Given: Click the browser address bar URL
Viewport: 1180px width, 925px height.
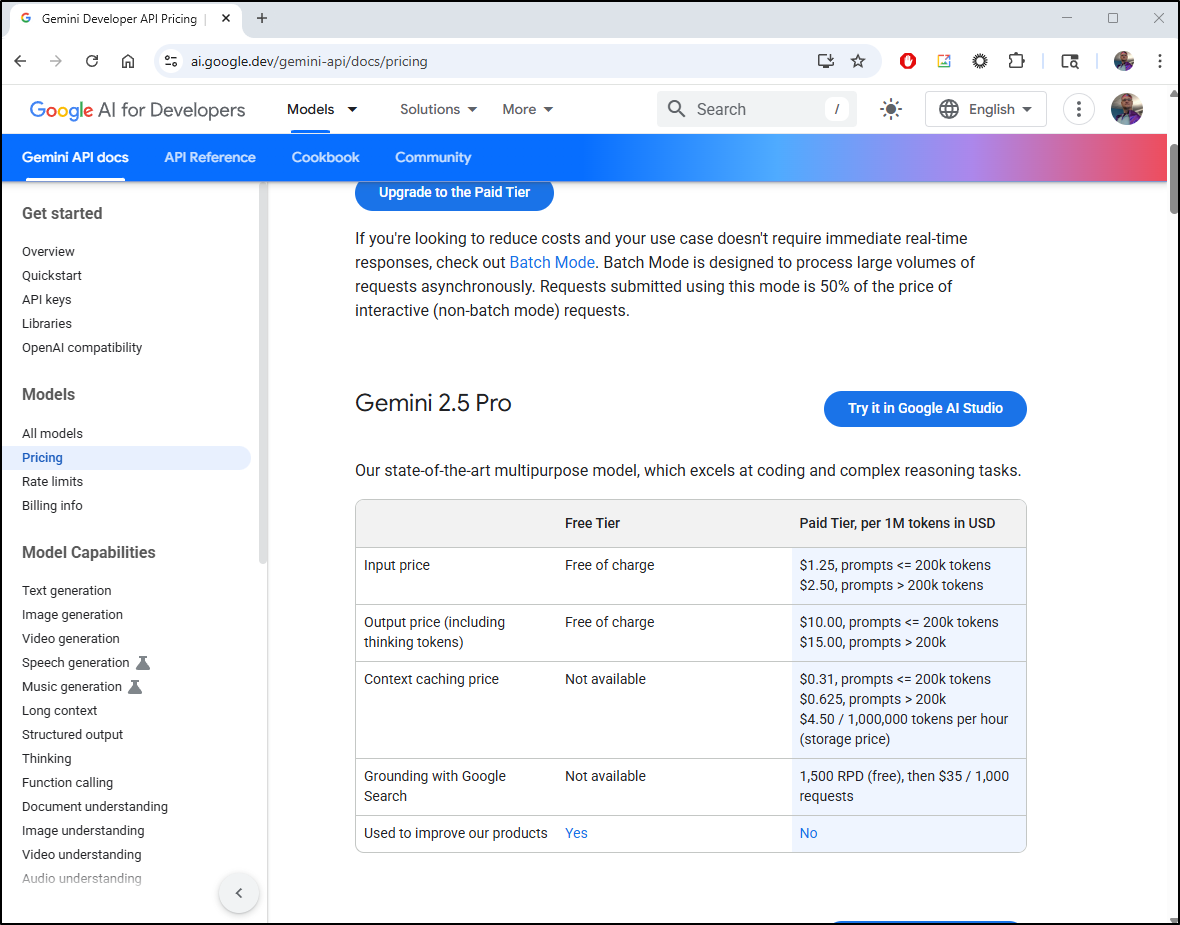Looking at the screenshot, I should click(309, 61).
